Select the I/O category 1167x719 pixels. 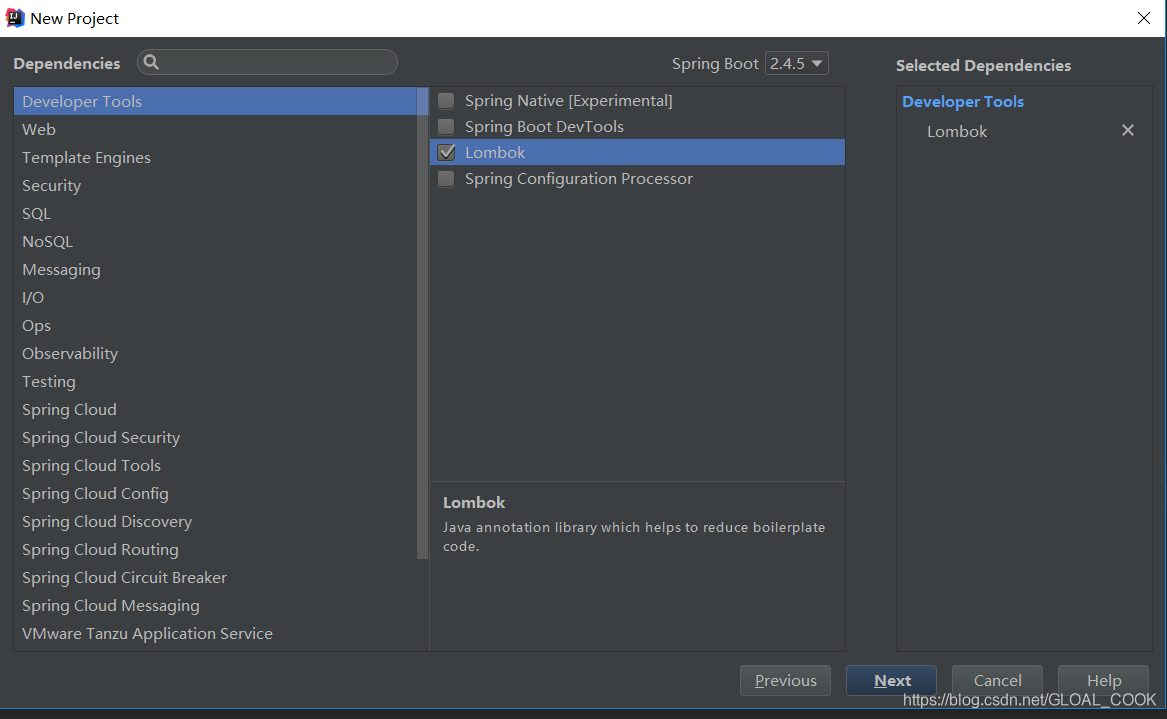click(x=216, y=298)
